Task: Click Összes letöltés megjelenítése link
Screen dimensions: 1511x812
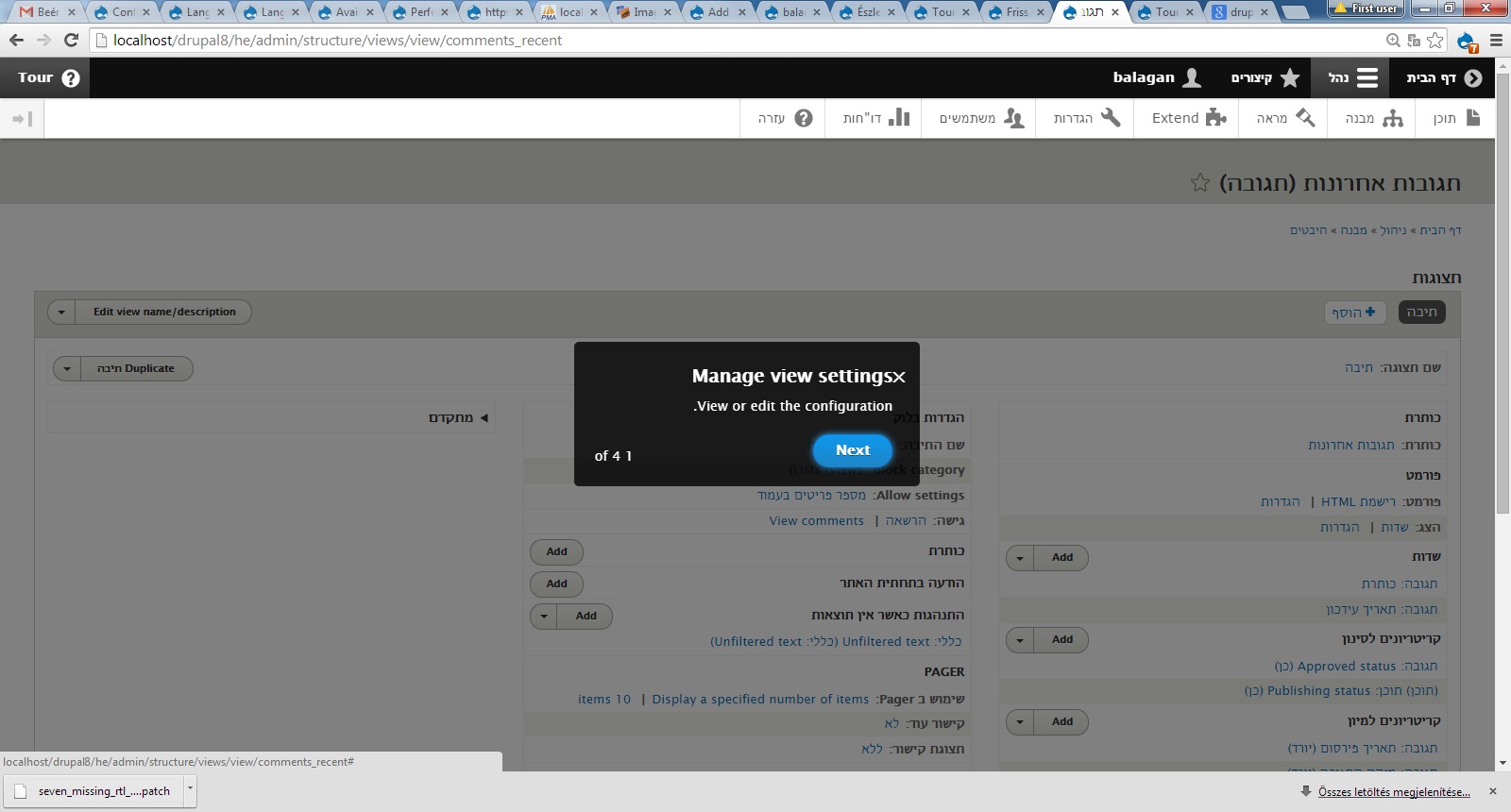Action: click(x=1394, y=792)
